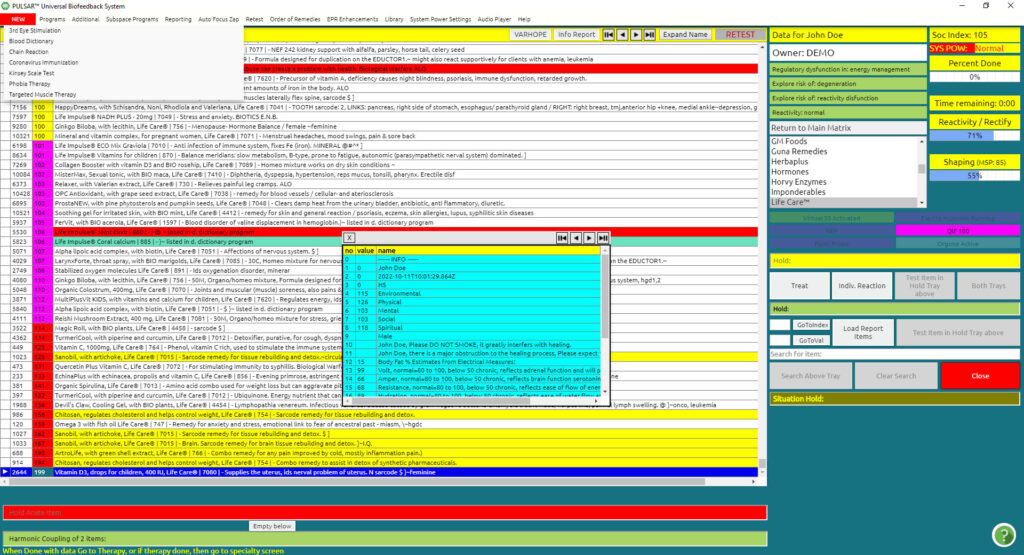Click the green help question mark icon
Viewport: 1024px width, 555px height.
tap(1003, 533)
